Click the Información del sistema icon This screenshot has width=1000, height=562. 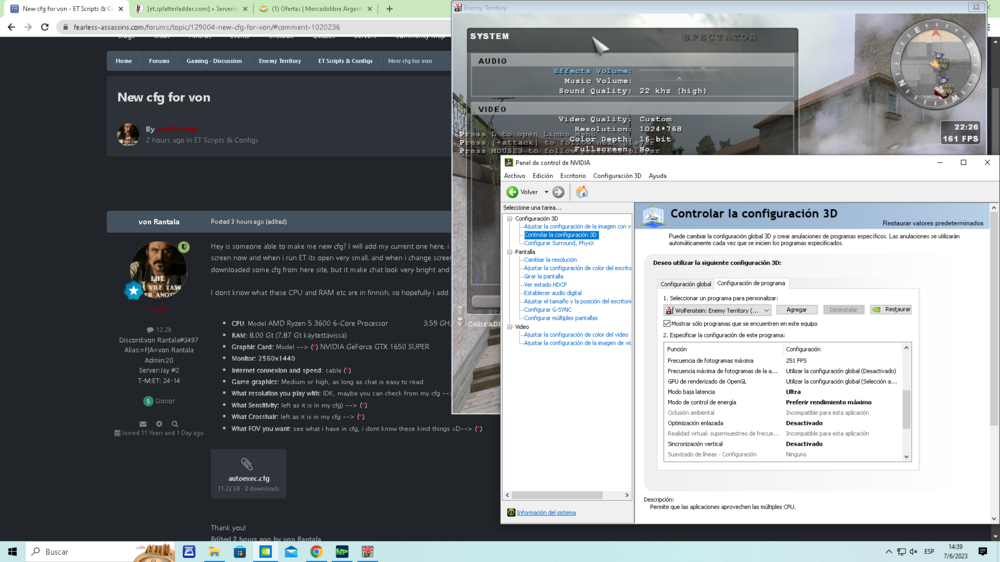[x=511, y=512]
